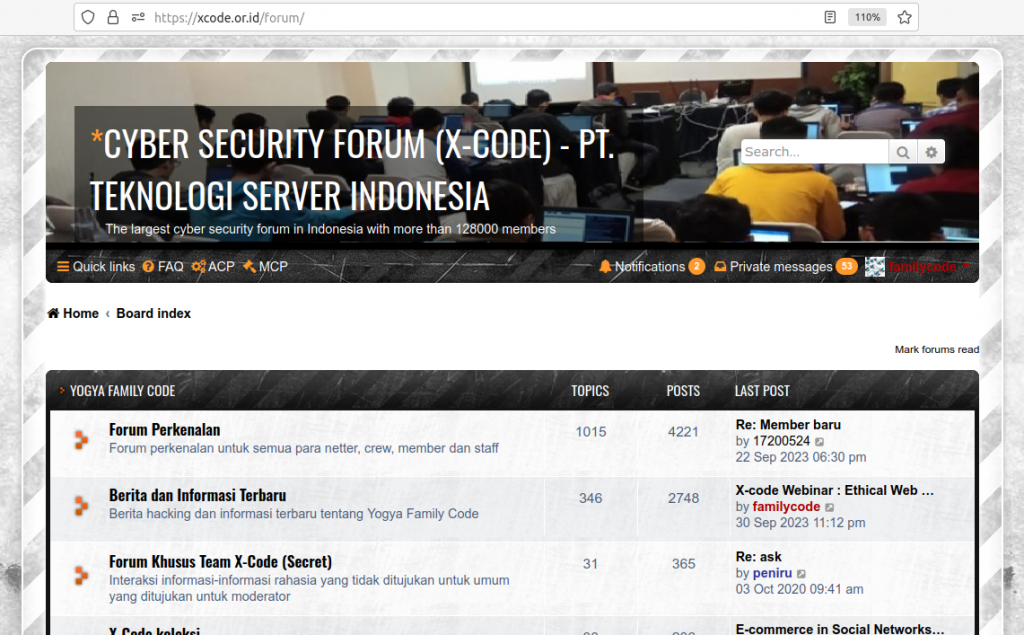The image size is (1024, 635).
Task: Open last post "Re: ask"
Action: click(x=759, y=557)
